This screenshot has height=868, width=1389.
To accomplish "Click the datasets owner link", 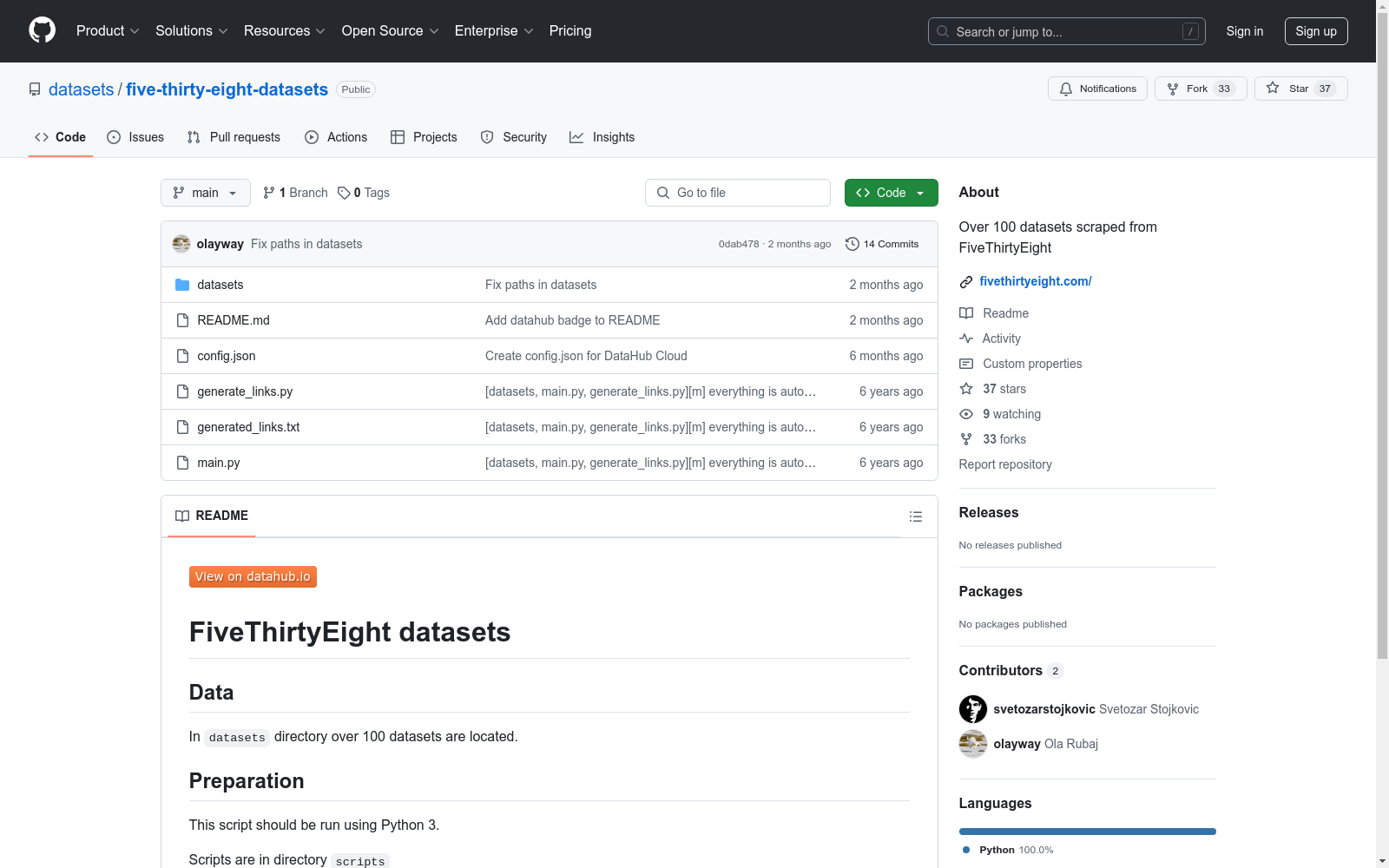I will (x=81, y=89).
